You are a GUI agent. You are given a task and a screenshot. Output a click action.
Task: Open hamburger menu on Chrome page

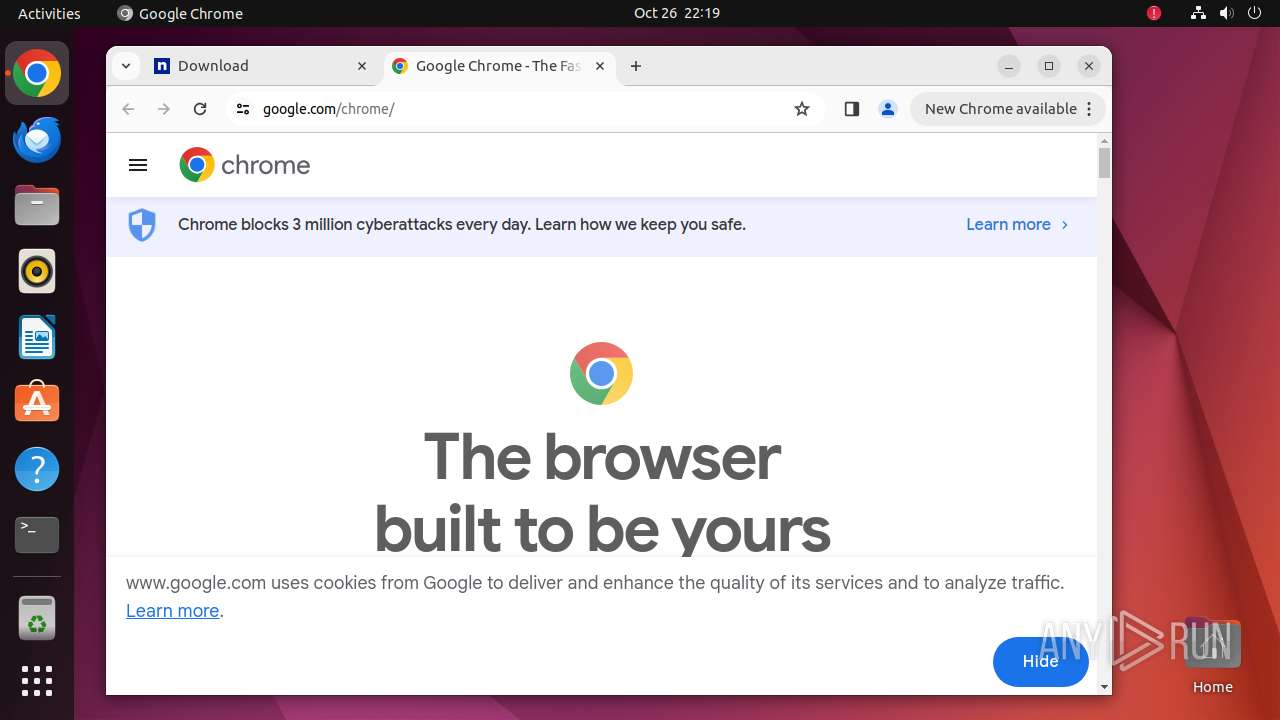click(x=138, y=165)
